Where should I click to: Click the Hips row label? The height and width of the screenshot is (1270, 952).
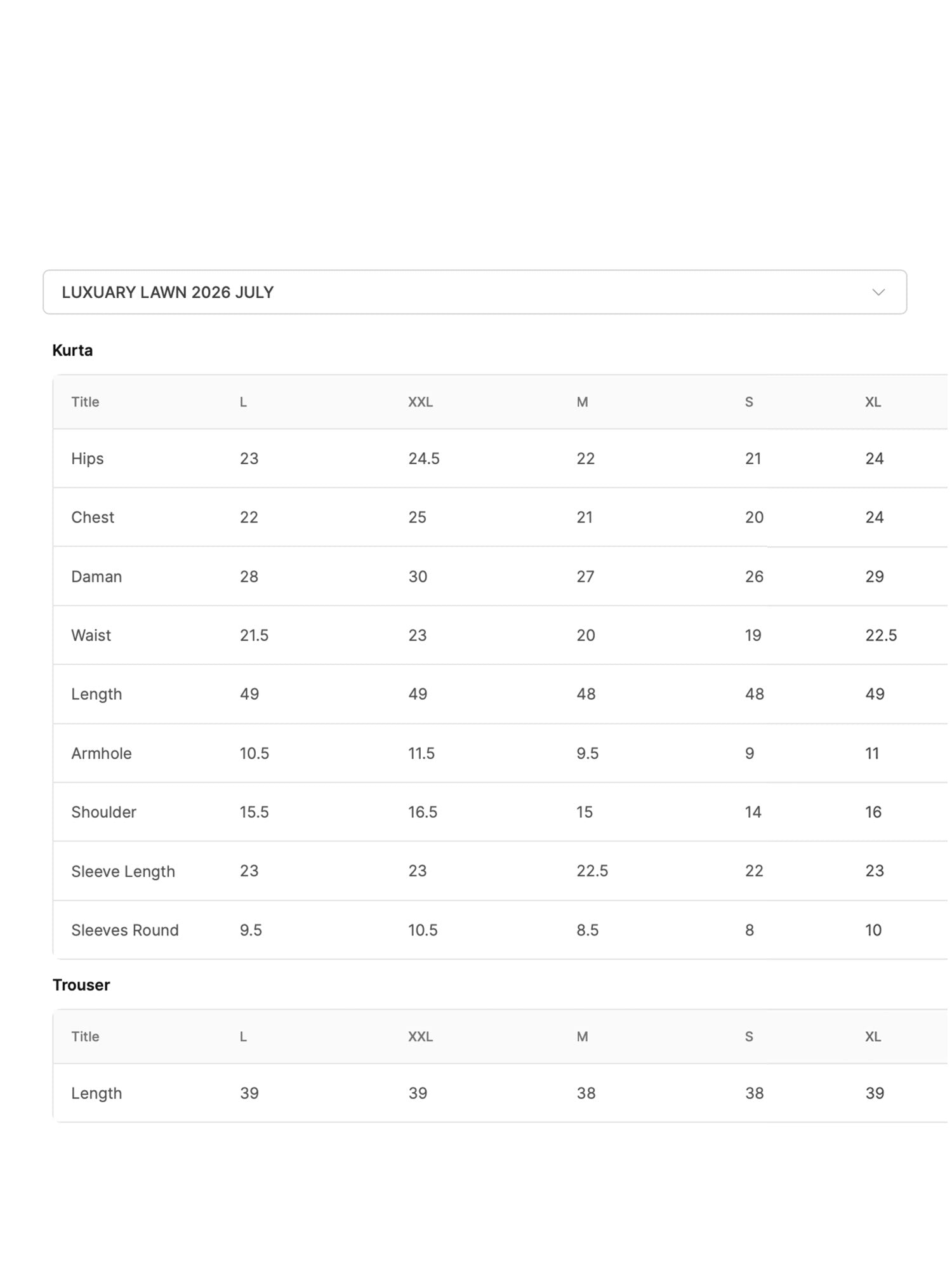[x=87, y=458]
